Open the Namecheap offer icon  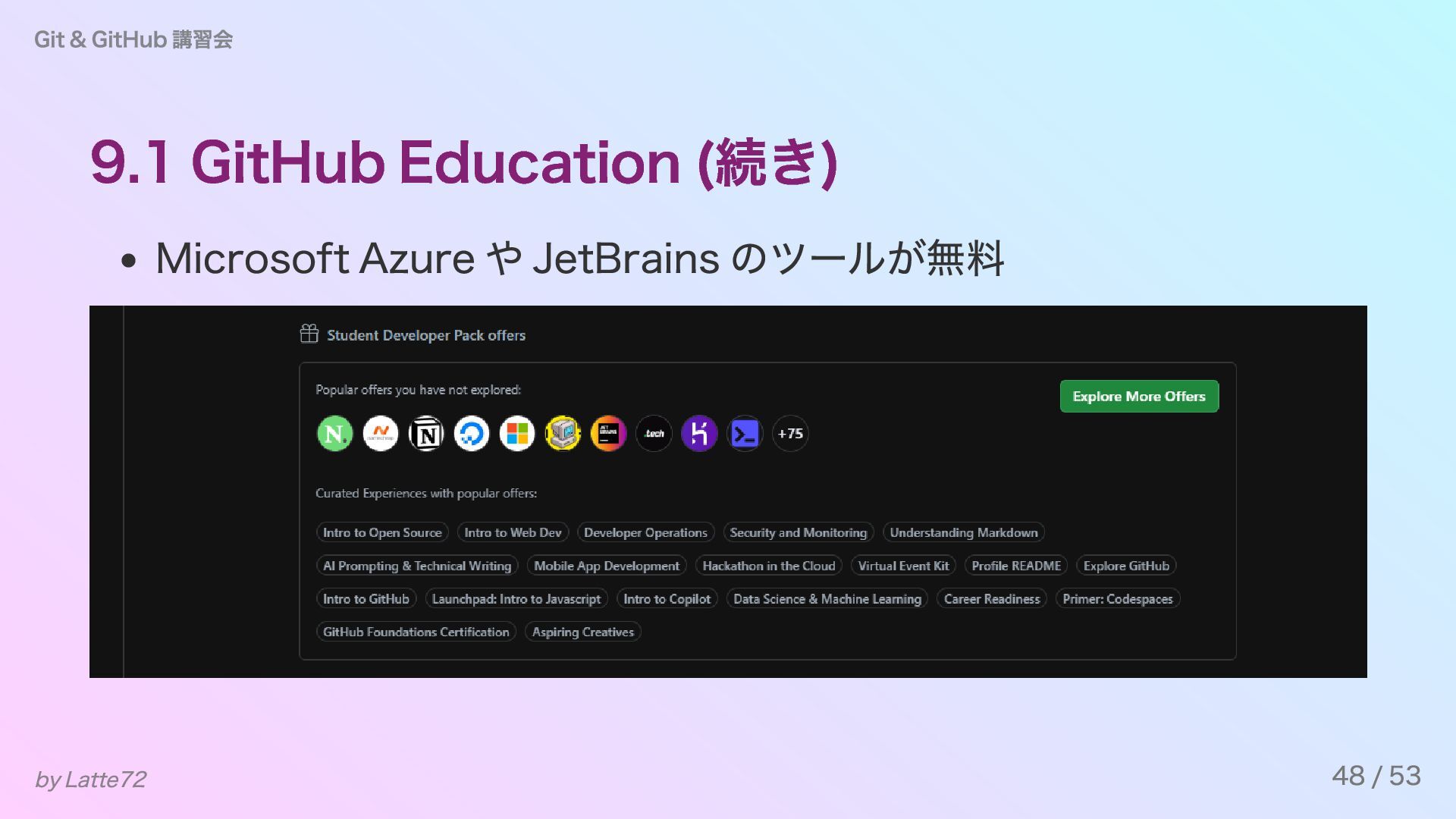[x=381, y=434]
